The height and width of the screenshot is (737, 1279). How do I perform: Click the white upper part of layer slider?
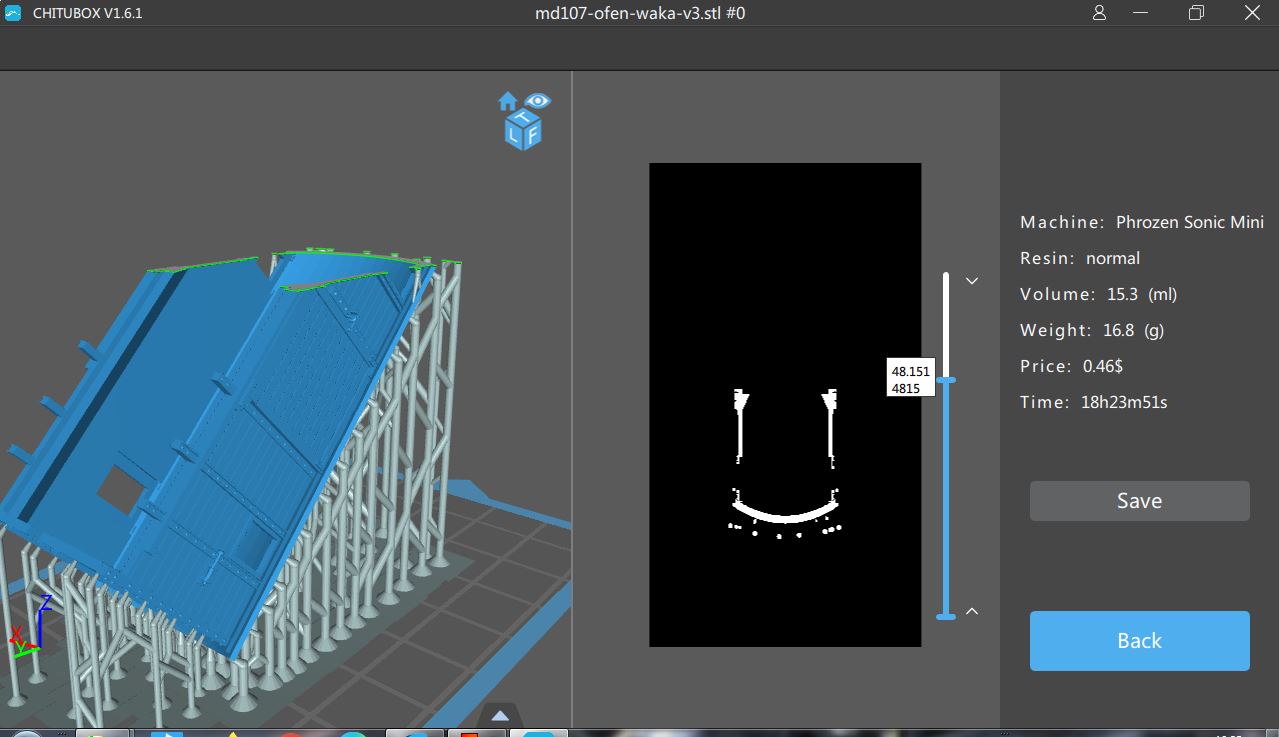[946, 325]
